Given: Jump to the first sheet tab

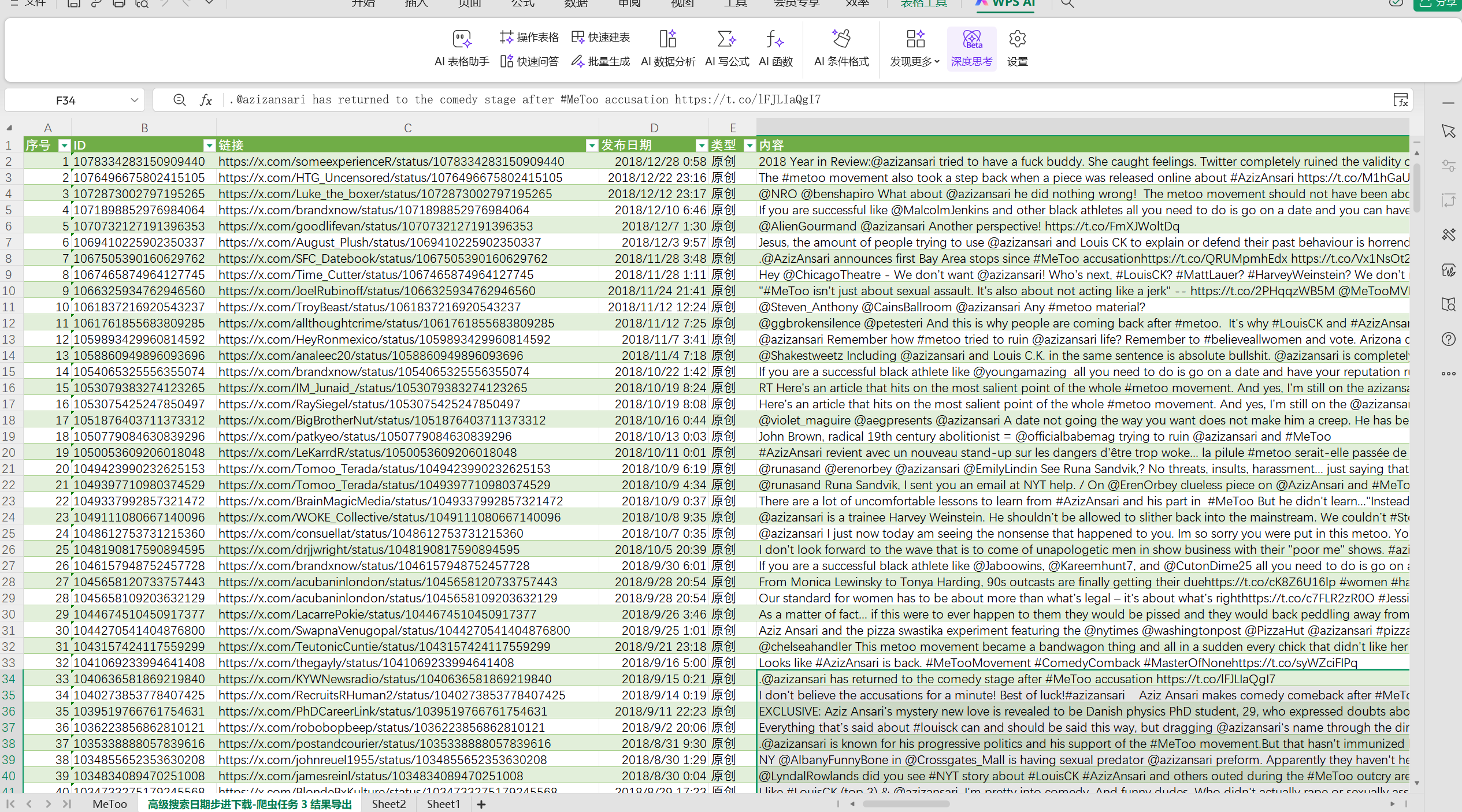Looking at the screenshot, I should click(10, 803).
